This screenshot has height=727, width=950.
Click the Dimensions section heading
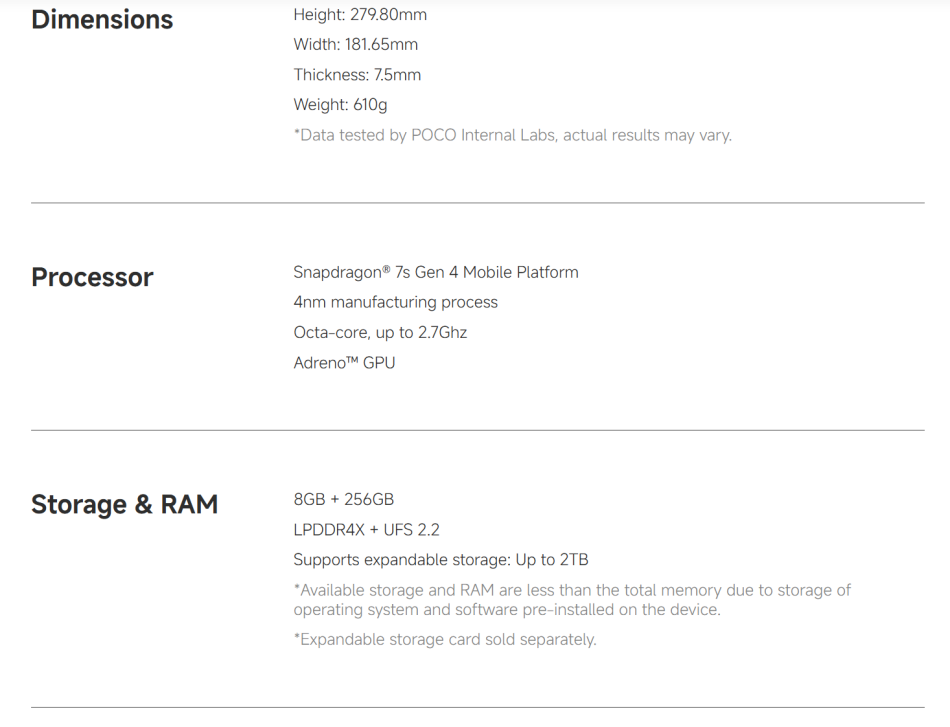(102, 19)
